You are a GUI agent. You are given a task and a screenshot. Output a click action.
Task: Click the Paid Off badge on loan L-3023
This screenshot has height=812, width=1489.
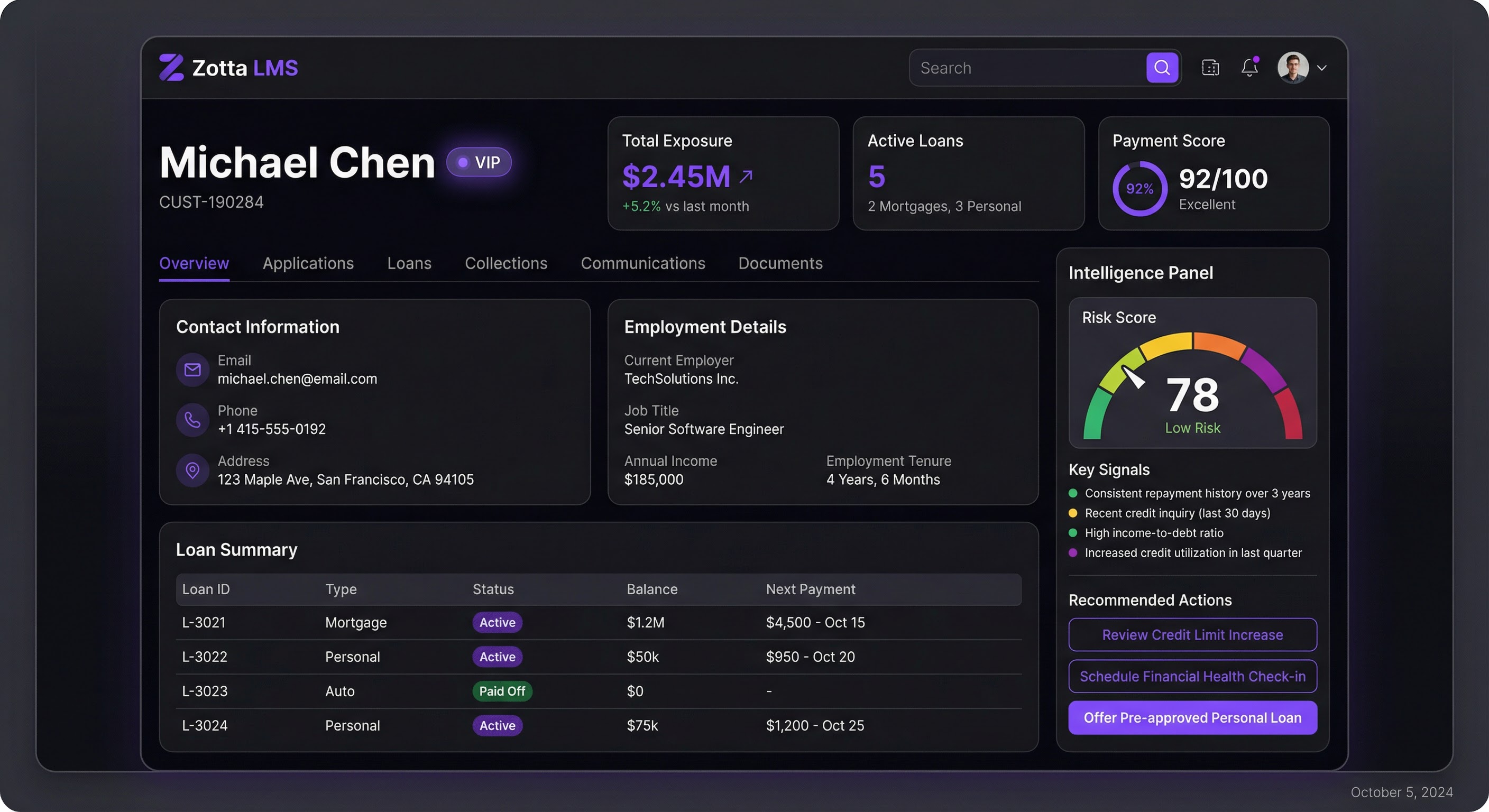502,691
